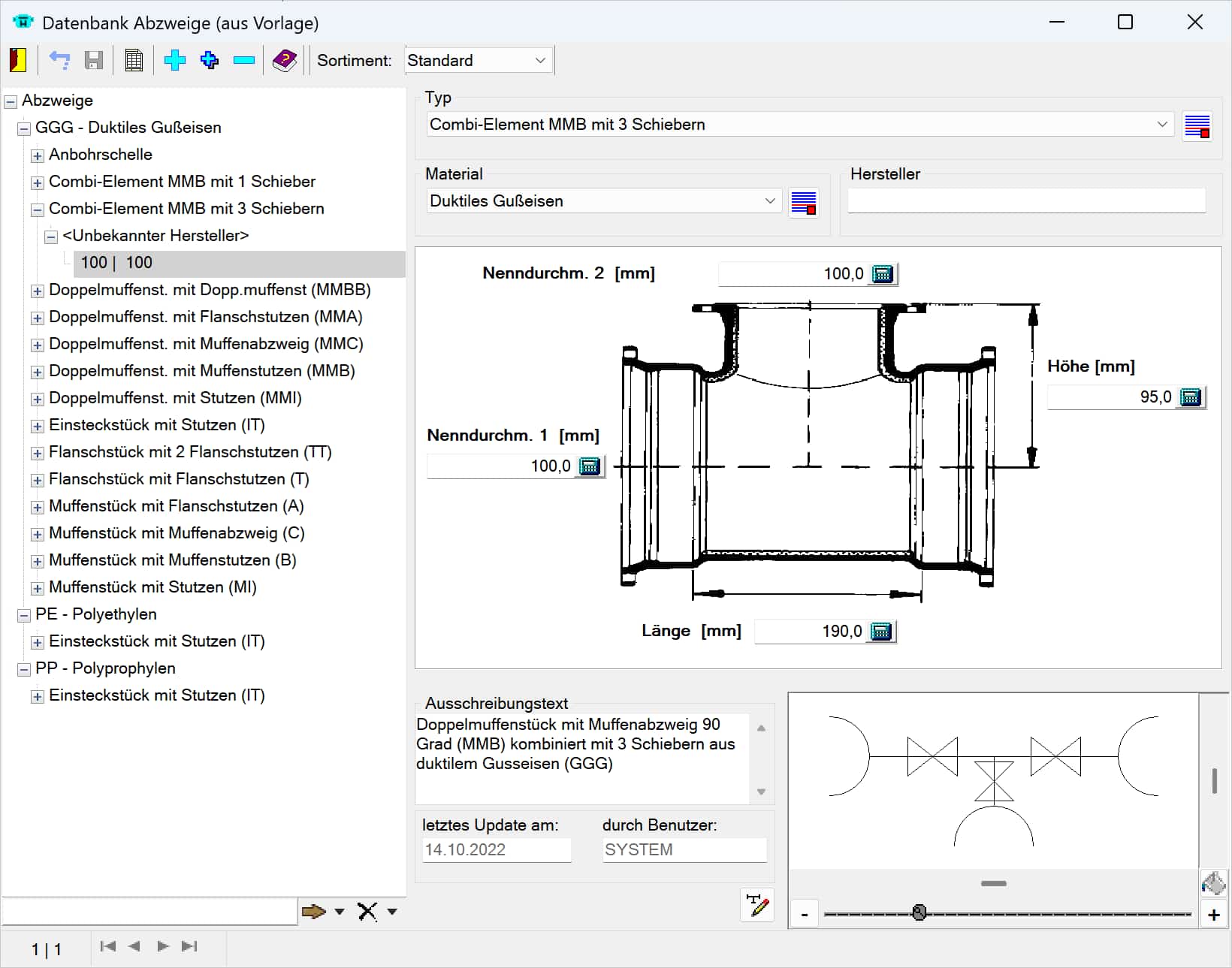
Task: Click calculator icon beside Länge value
Action: click(x=880, y=632)
